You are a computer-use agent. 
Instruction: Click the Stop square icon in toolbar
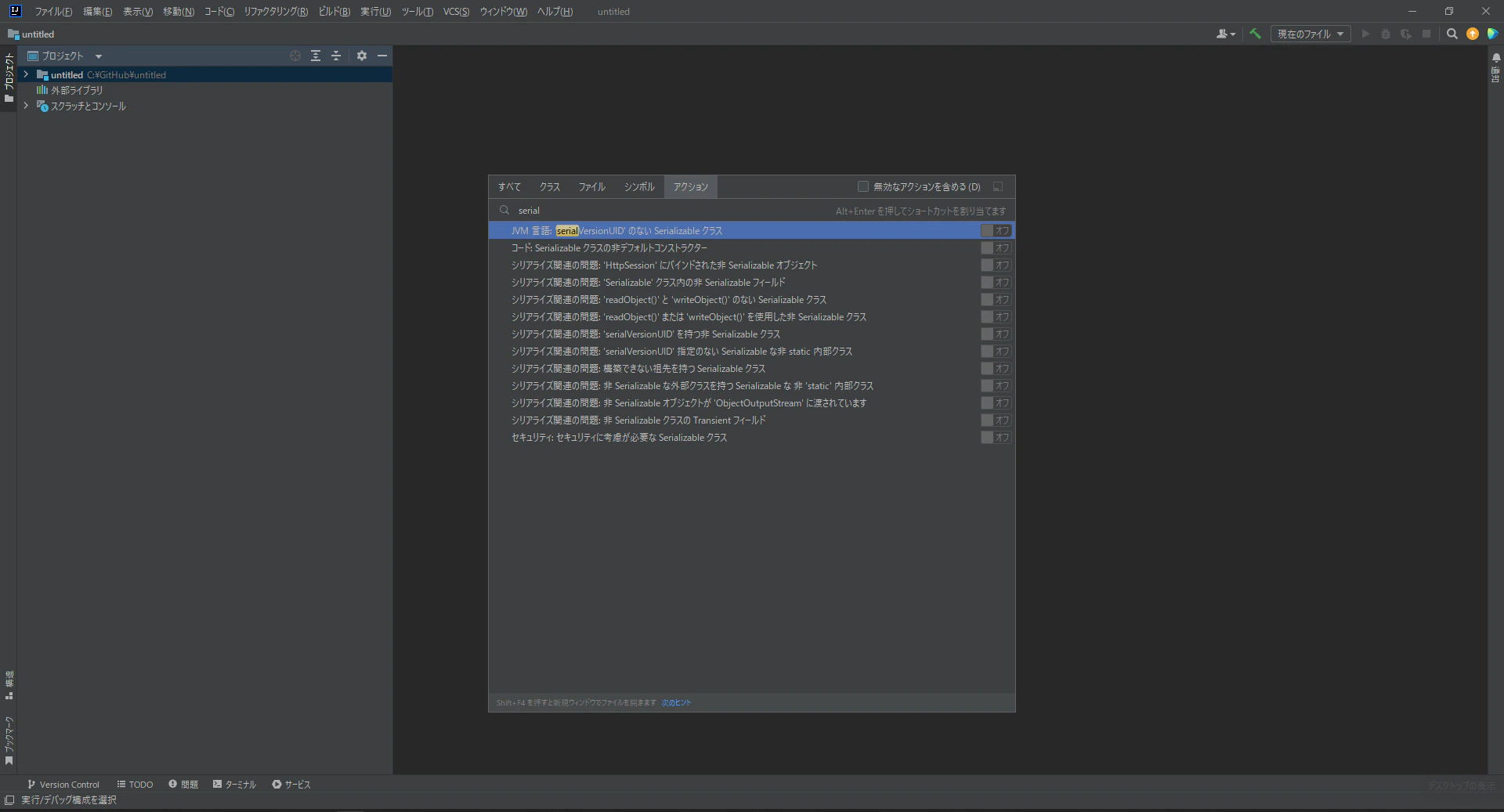point(1426,34)
